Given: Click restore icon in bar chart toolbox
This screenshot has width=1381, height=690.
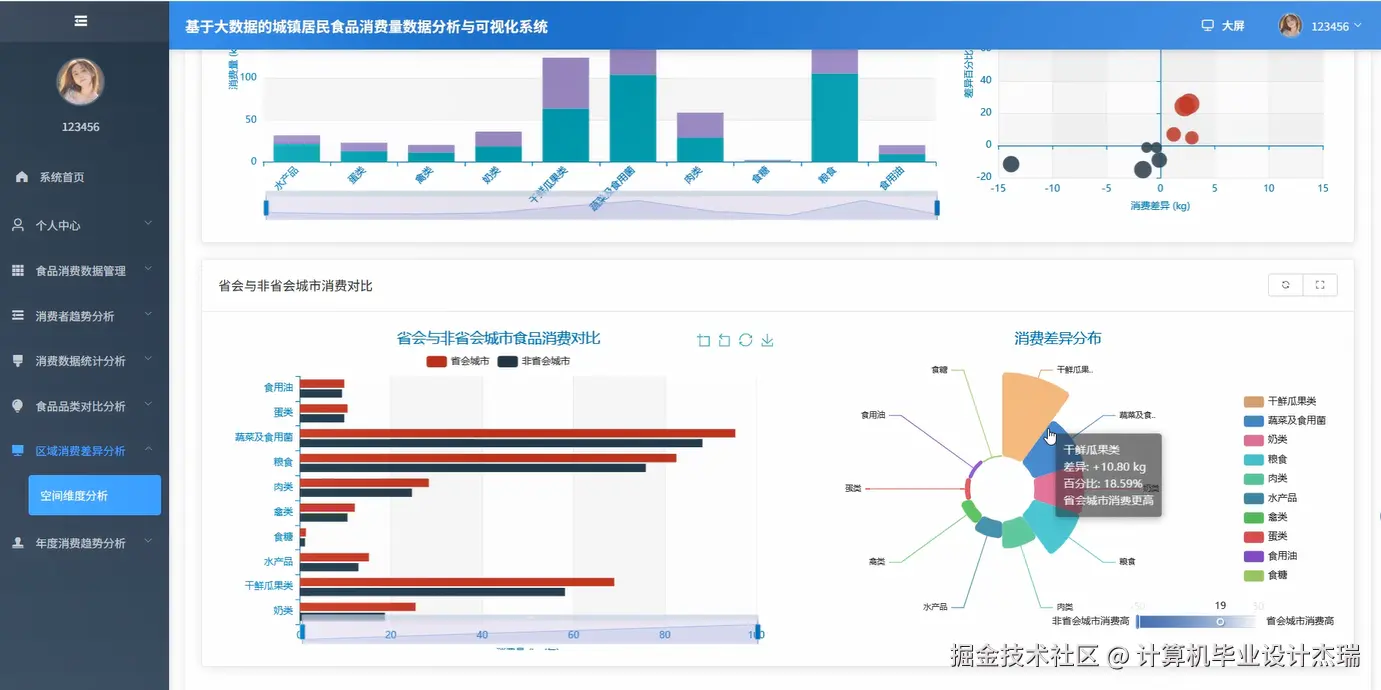Looking at the screenshot, I should [745, 340].
